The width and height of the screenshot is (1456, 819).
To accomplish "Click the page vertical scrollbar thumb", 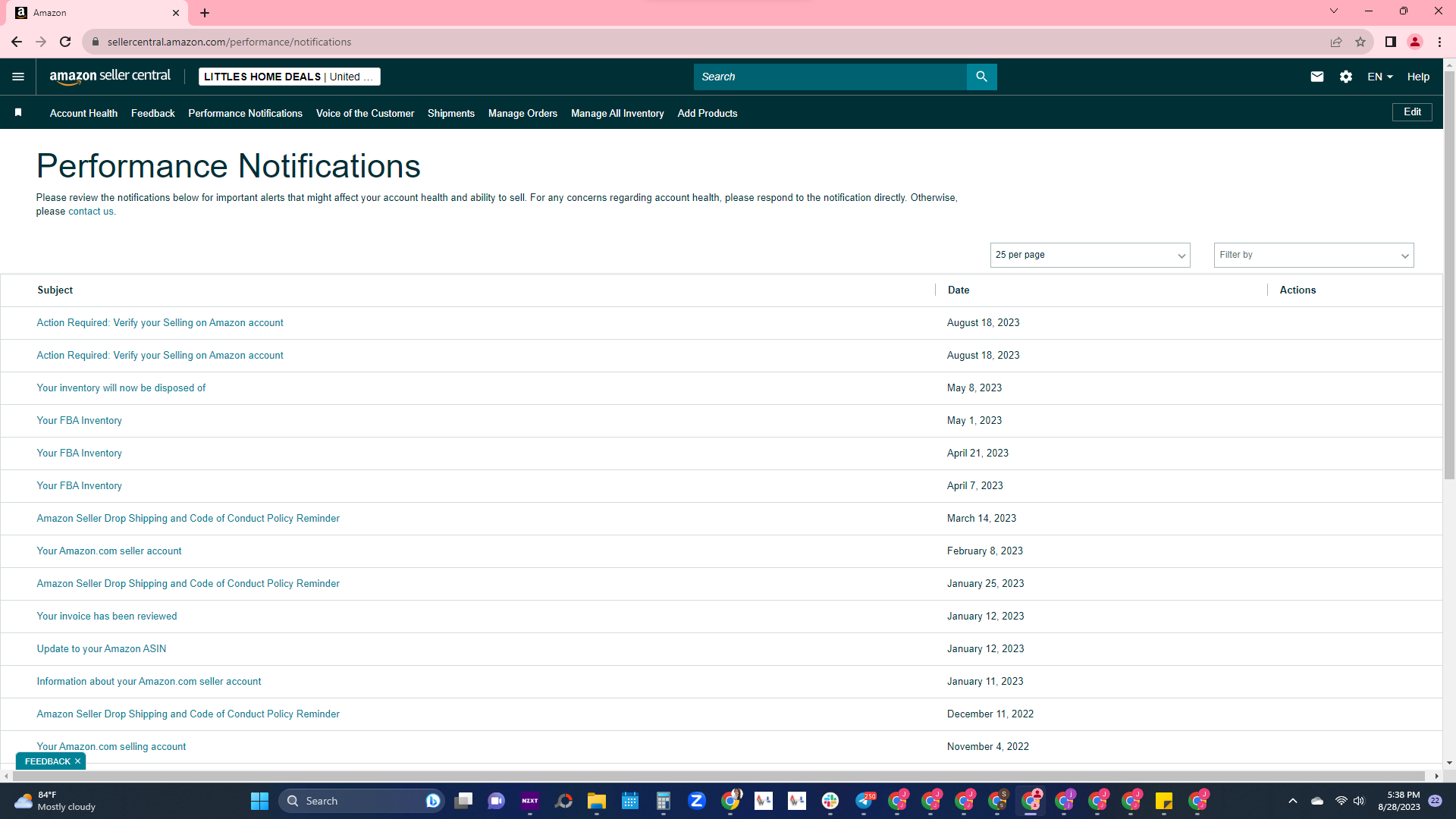I will [1449, 277].
